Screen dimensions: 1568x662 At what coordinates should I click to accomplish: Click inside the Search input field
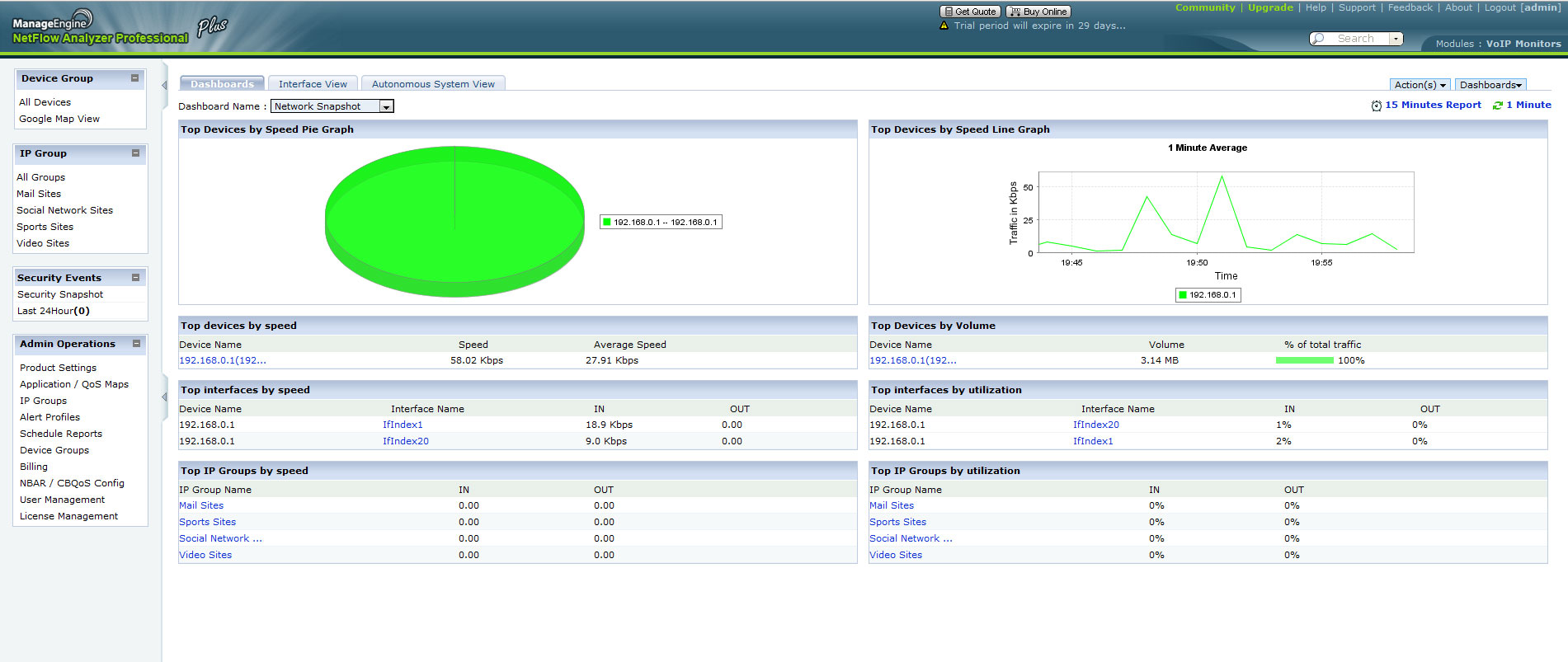1357,39
